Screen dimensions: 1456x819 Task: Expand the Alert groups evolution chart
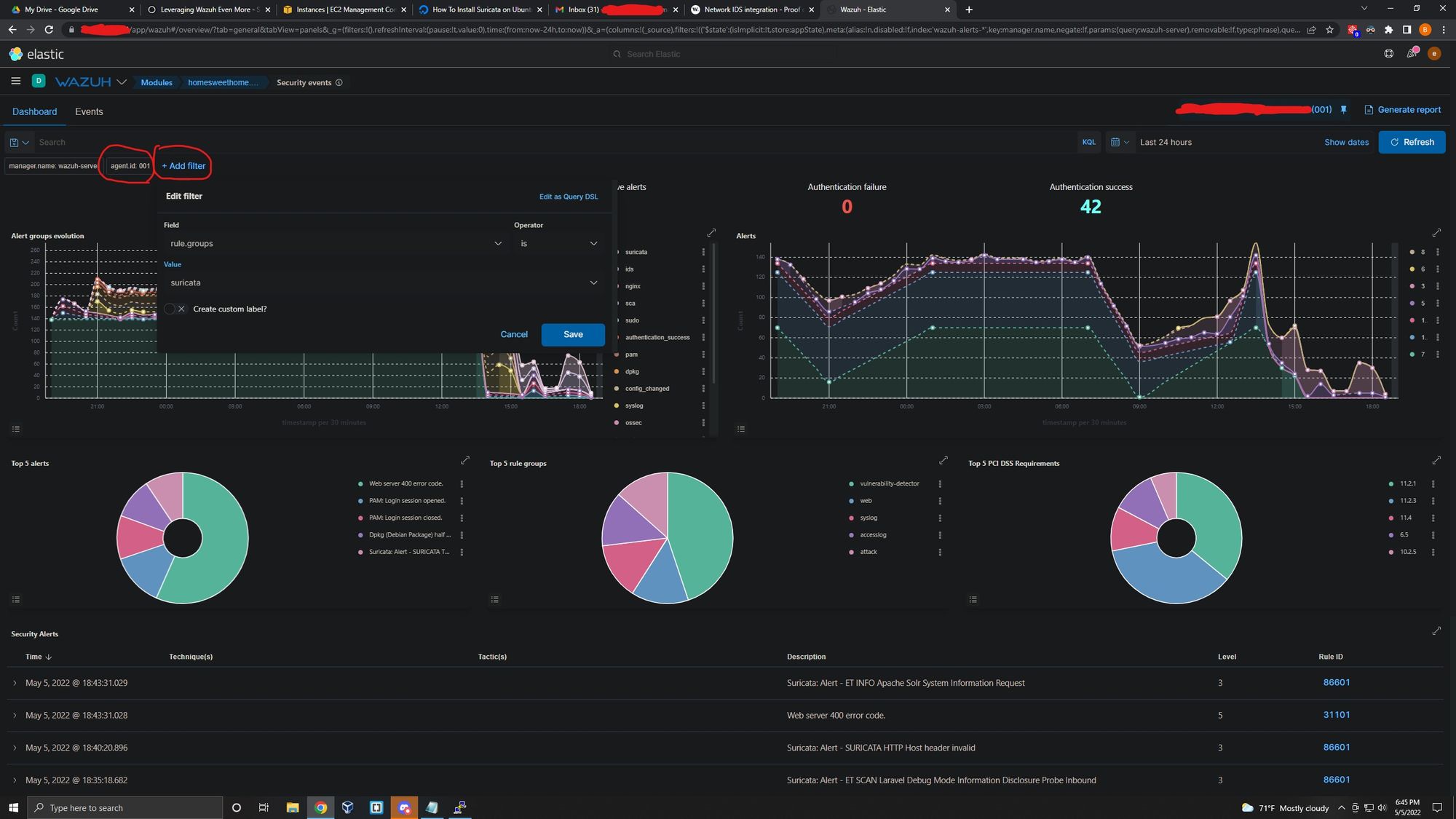click(x=711, y=233)
